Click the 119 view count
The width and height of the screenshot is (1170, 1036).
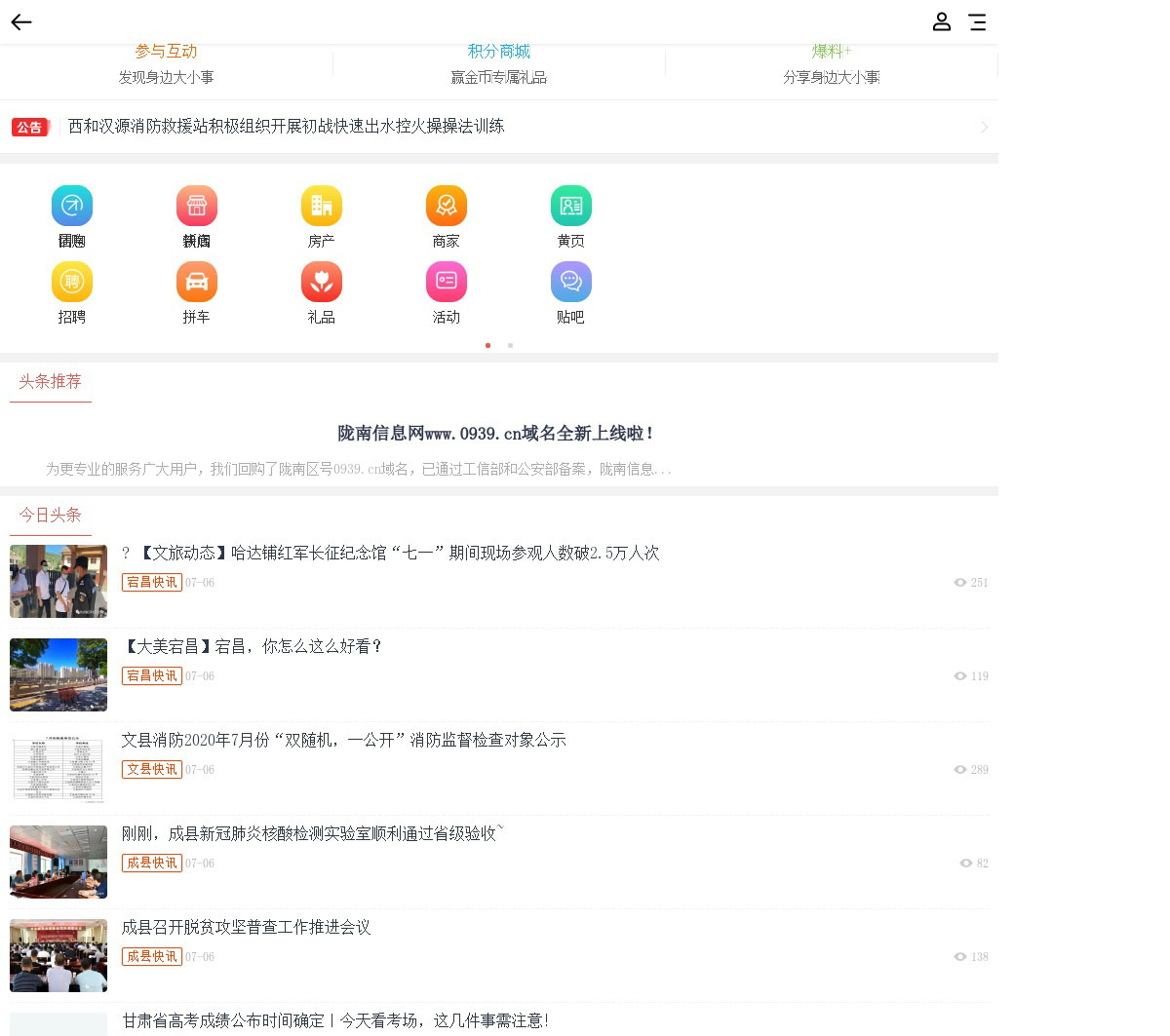(980, 676)
